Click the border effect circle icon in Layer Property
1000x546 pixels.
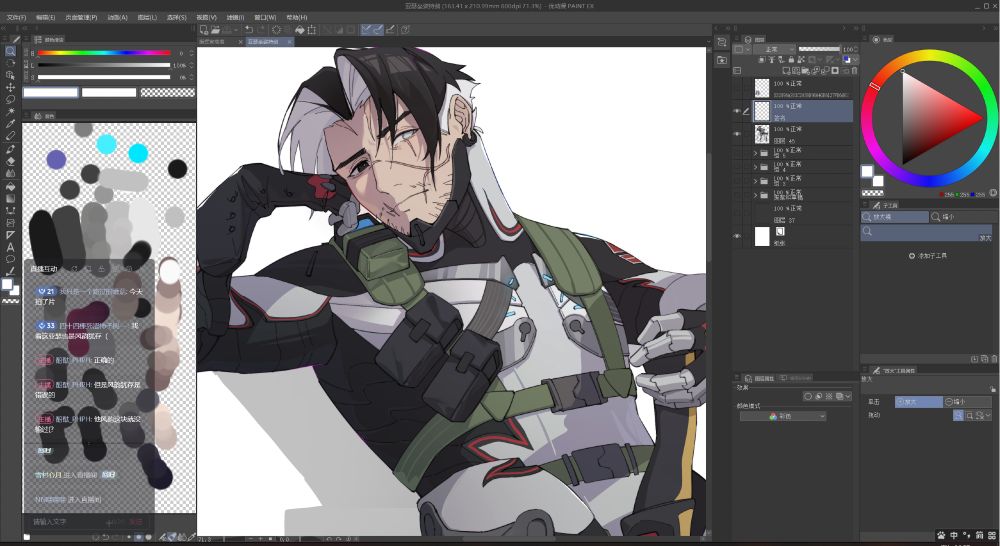pyautogui.click(x=808, y=396)
